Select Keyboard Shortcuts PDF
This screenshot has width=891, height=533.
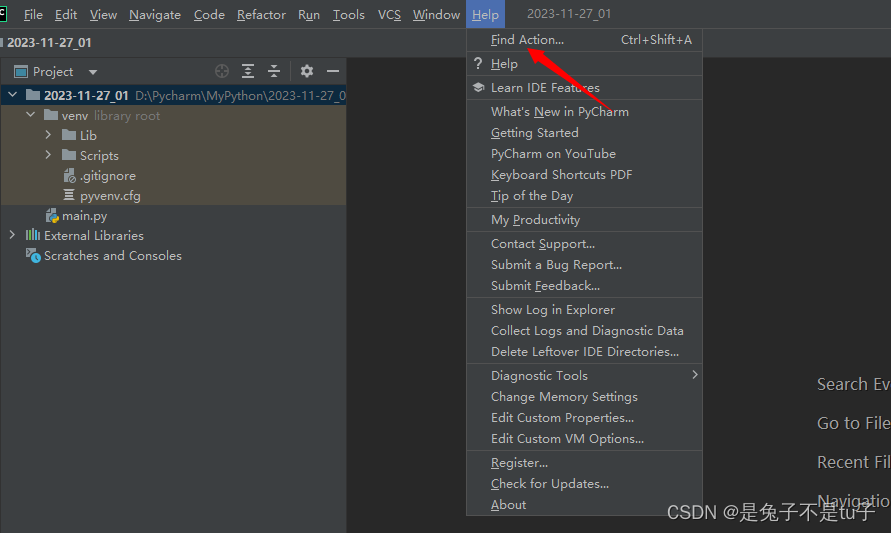click(x=584, y=174)
